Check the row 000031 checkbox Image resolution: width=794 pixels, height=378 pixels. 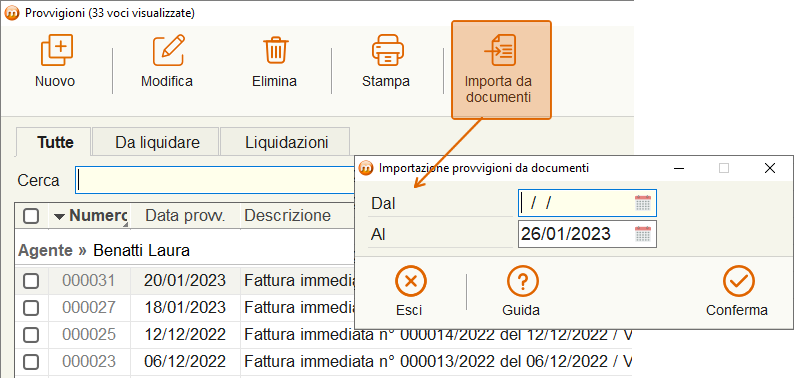[31, 281]
